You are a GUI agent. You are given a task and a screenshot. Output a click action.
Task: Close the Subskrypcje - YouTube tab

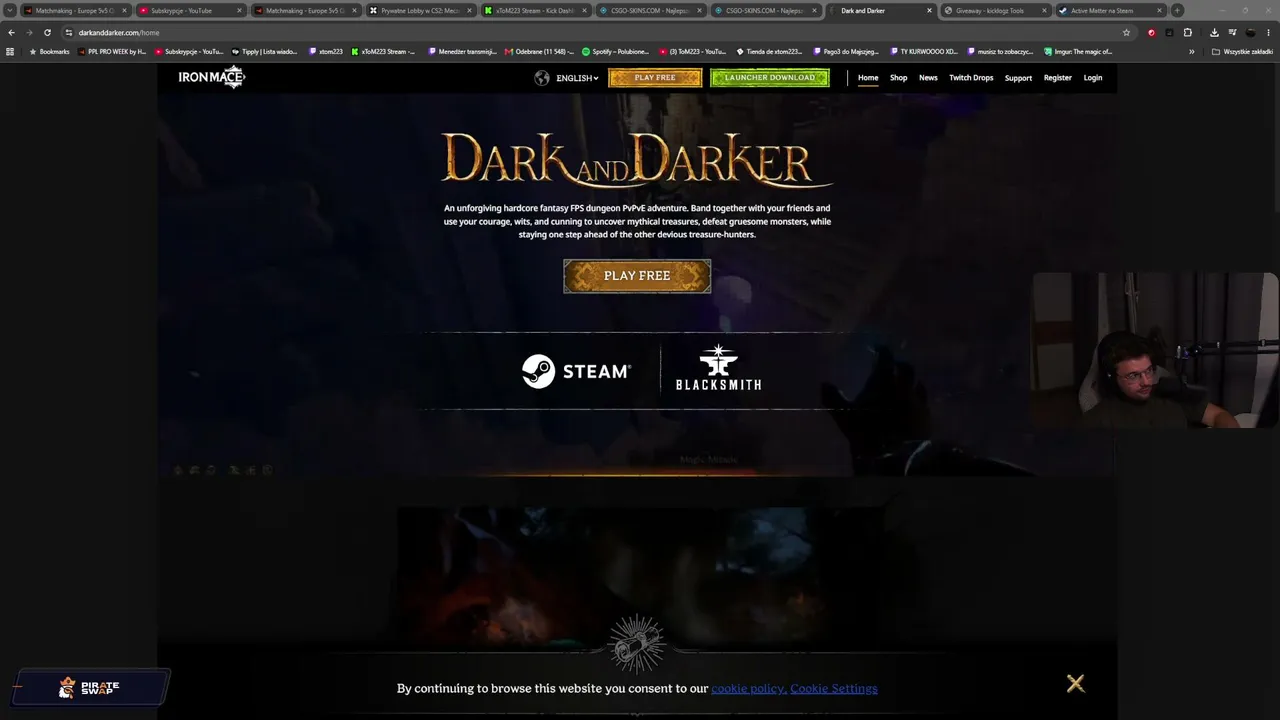pyautogui.click(x=239, y=11)
